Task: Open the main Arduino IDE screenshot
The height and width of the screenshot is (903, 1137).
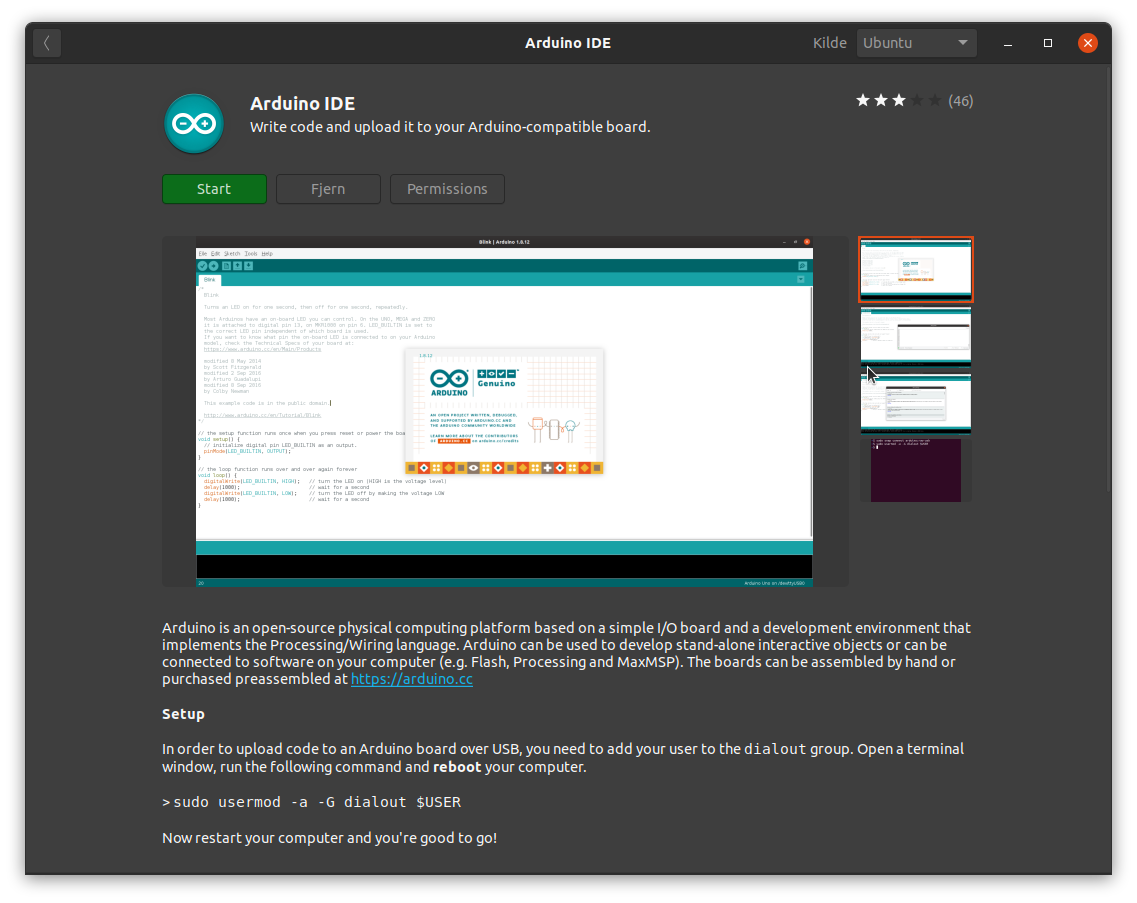Action: coord(505,411)
